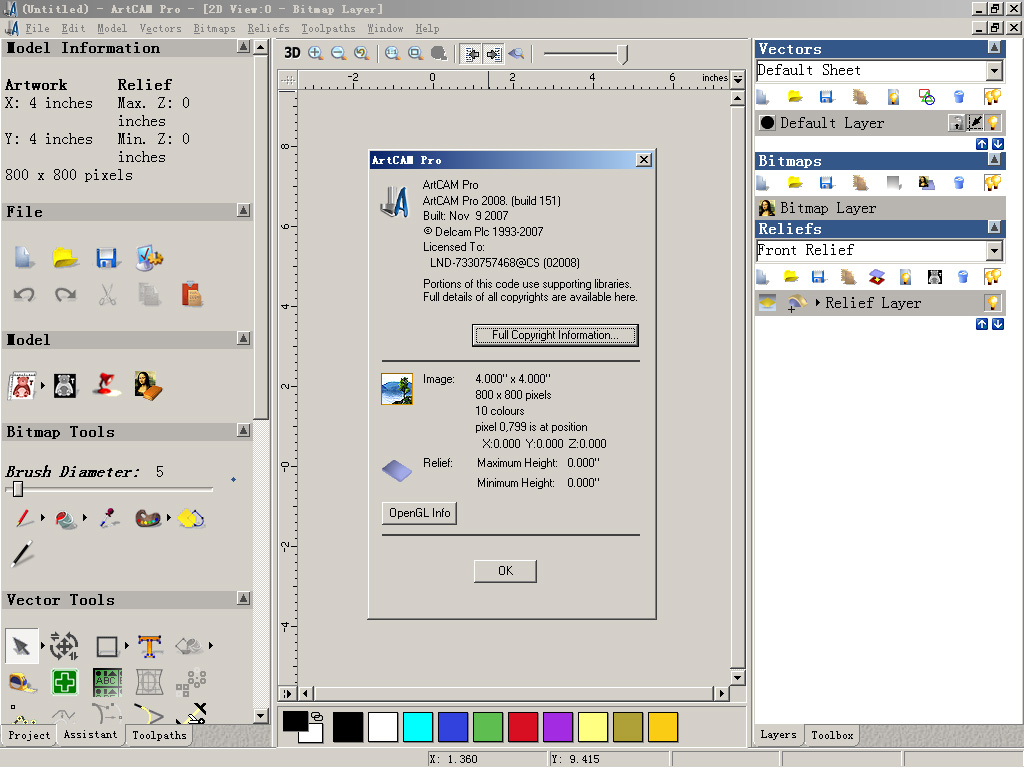
Task: Collapse the Reliefs panel header
Action: [x=994, y=227]
